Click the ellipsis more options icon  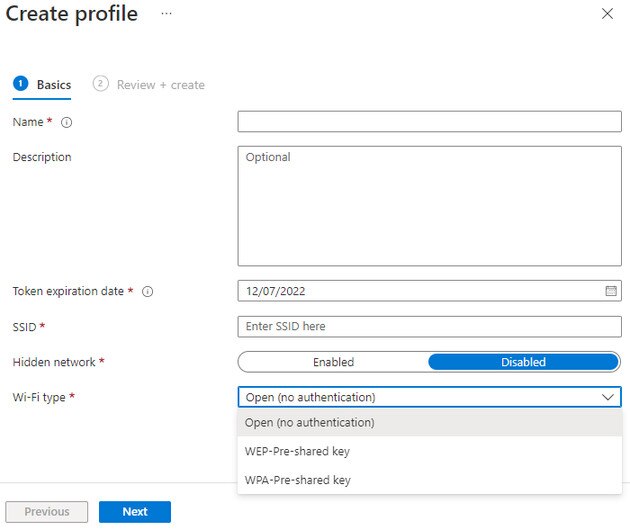tap(166, 14)
